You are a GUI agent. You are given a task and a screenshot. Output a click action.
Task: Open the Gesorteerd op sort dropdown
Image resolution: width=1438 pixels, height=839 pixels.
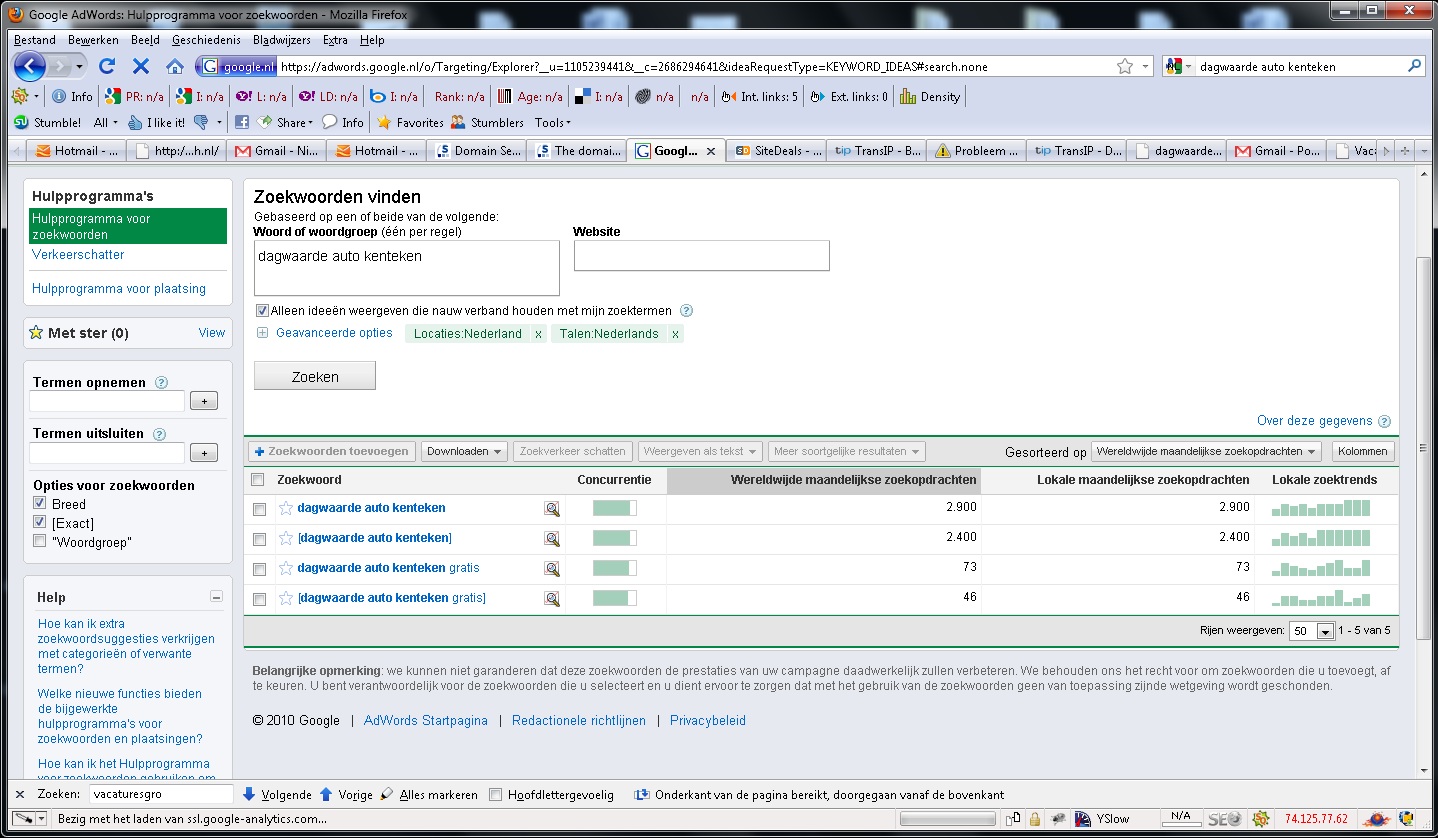pyautogui.click(x=1206, y=452)
